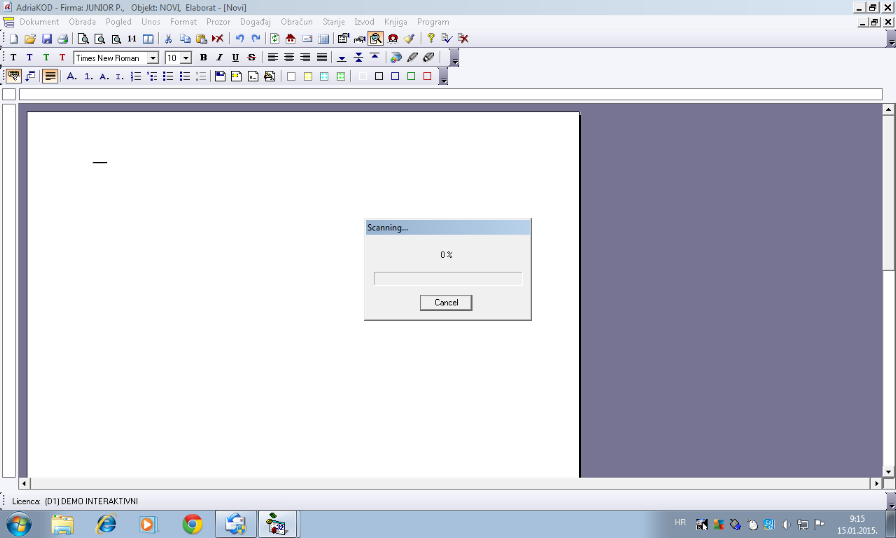The width and height of the screenshot is (896, 538).
Task: Save with the floppy disk icon
Action: [x=47, y=39]
